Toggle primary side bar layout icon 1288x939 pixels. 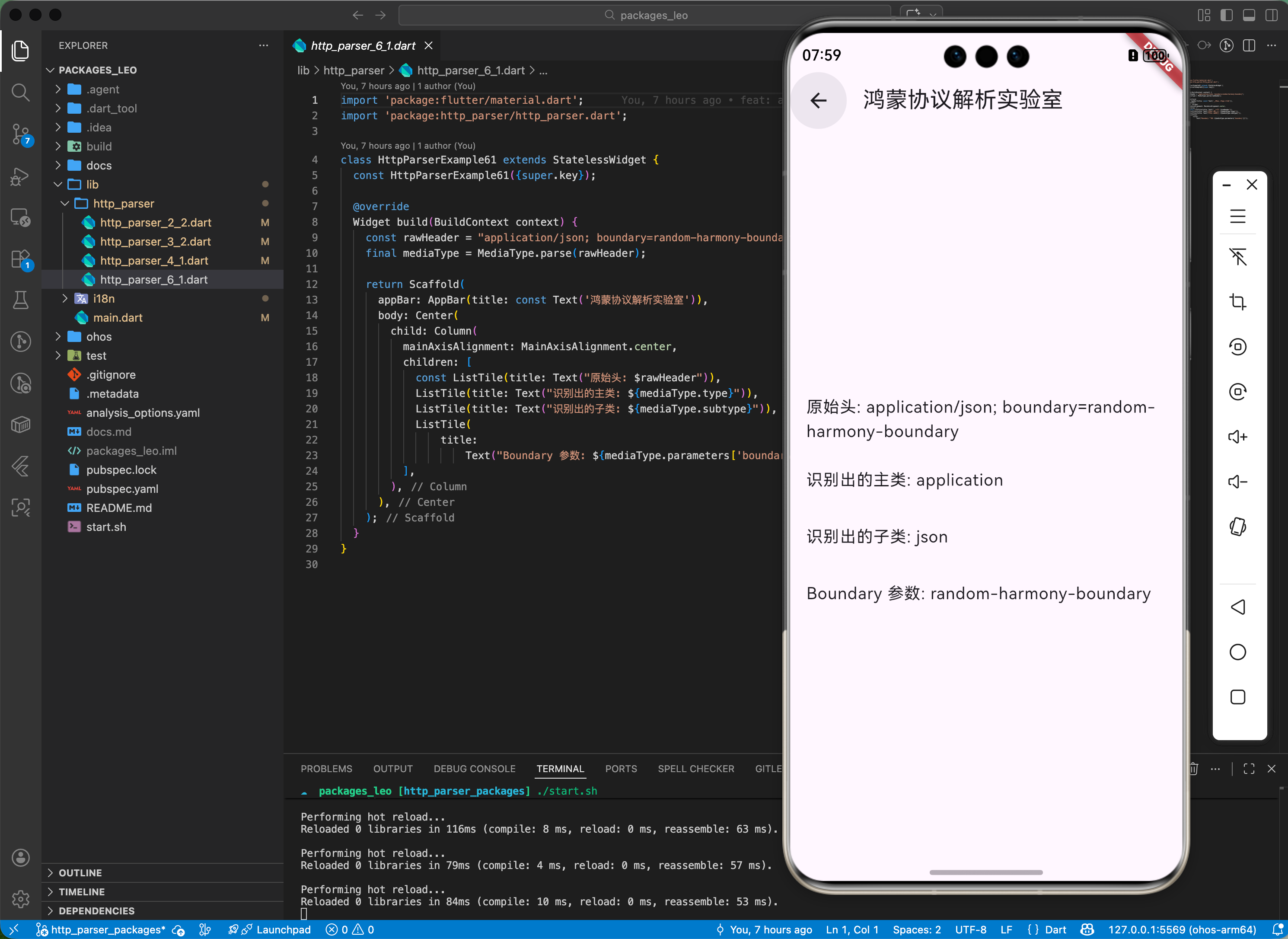[1226, 15]
